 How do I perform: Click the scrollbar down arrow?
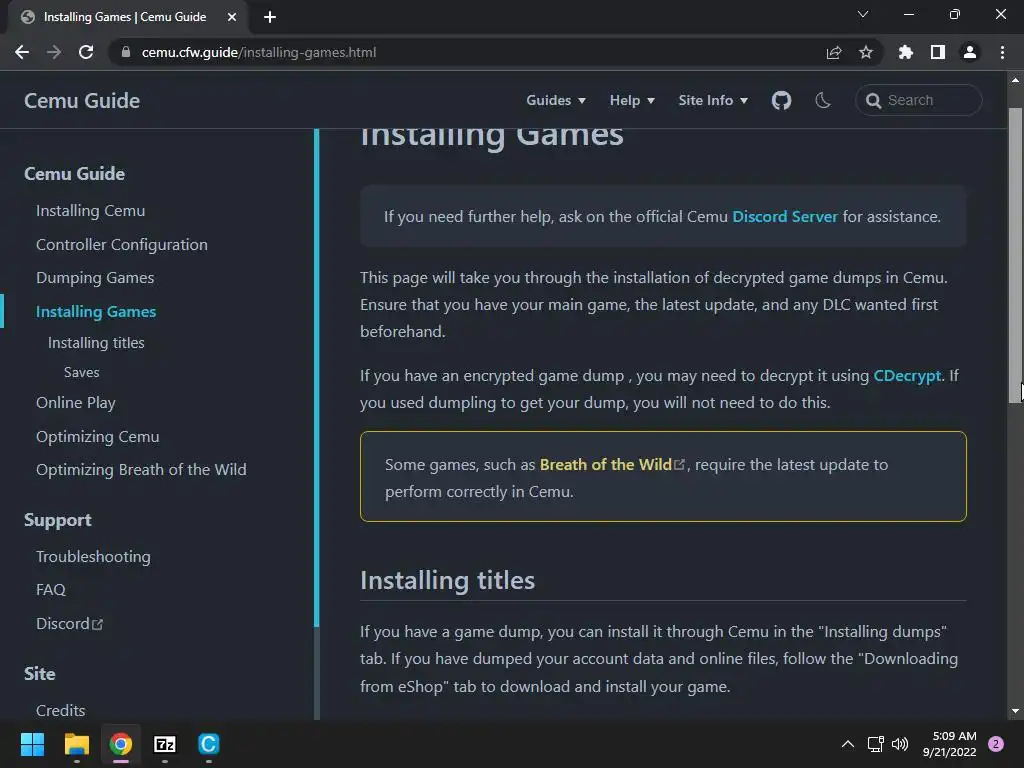pos(1015,711)
